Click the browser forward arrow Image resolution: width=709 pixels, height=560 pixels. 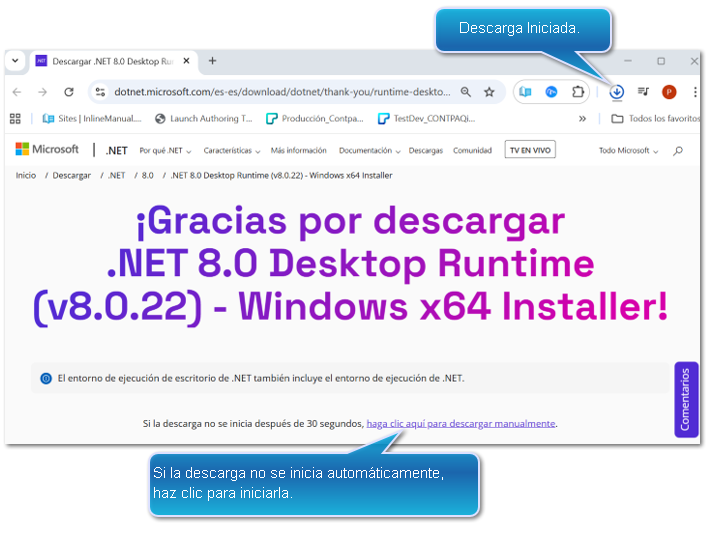click(43, 92)
